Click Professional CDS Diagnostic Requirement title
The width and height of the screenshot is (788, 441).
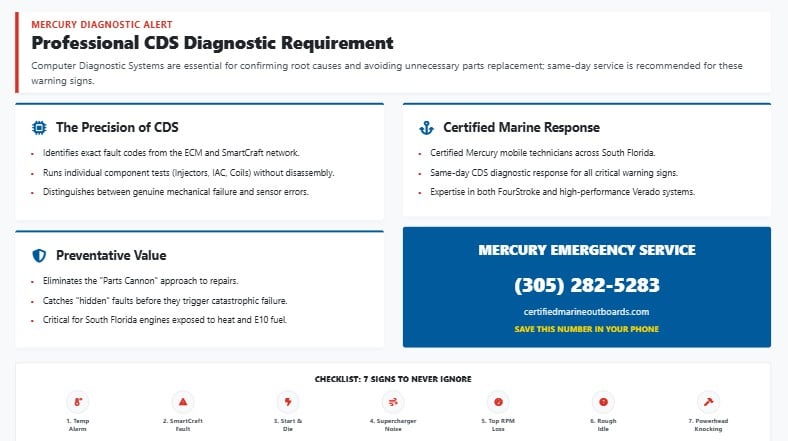point(212,43)
